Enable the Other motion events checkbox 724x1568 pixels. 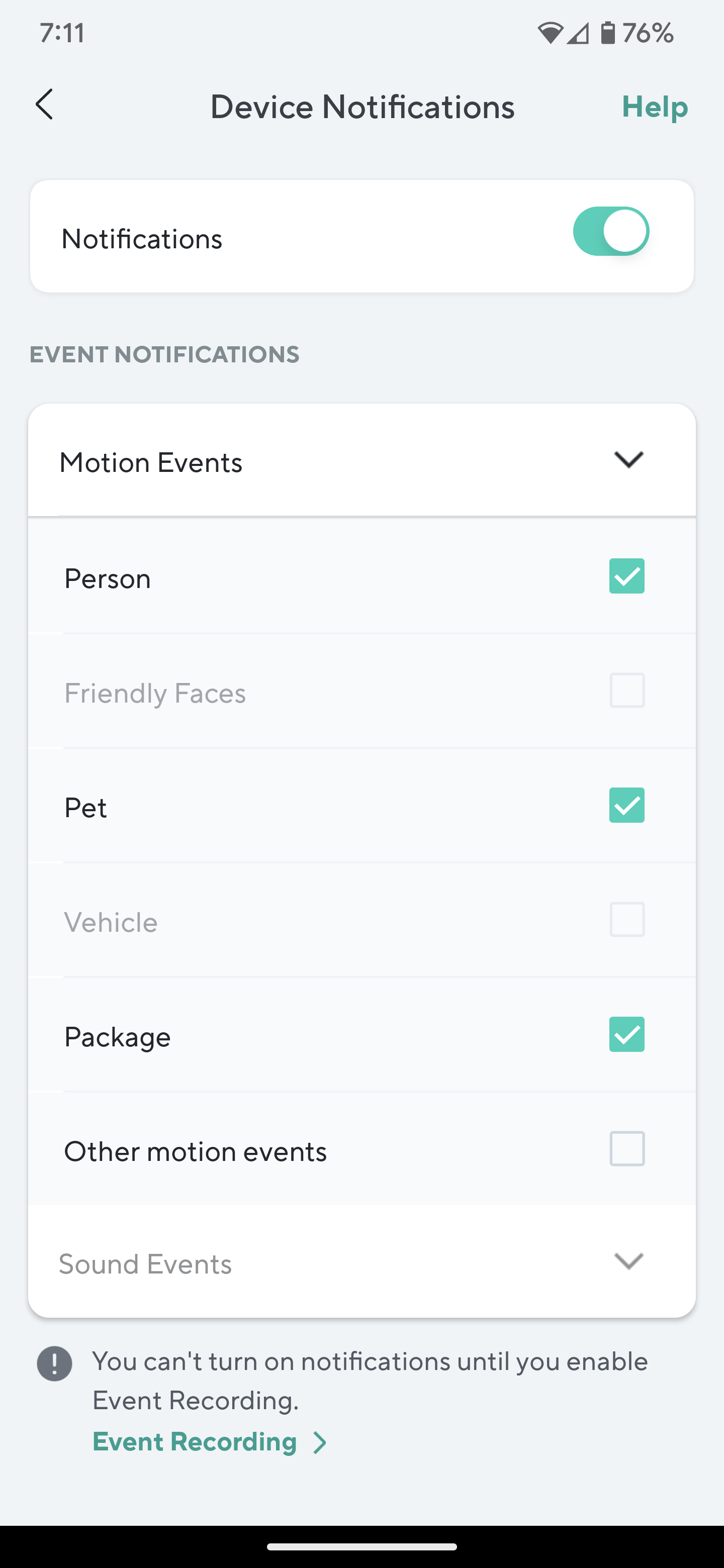[x=626, y=1148]
